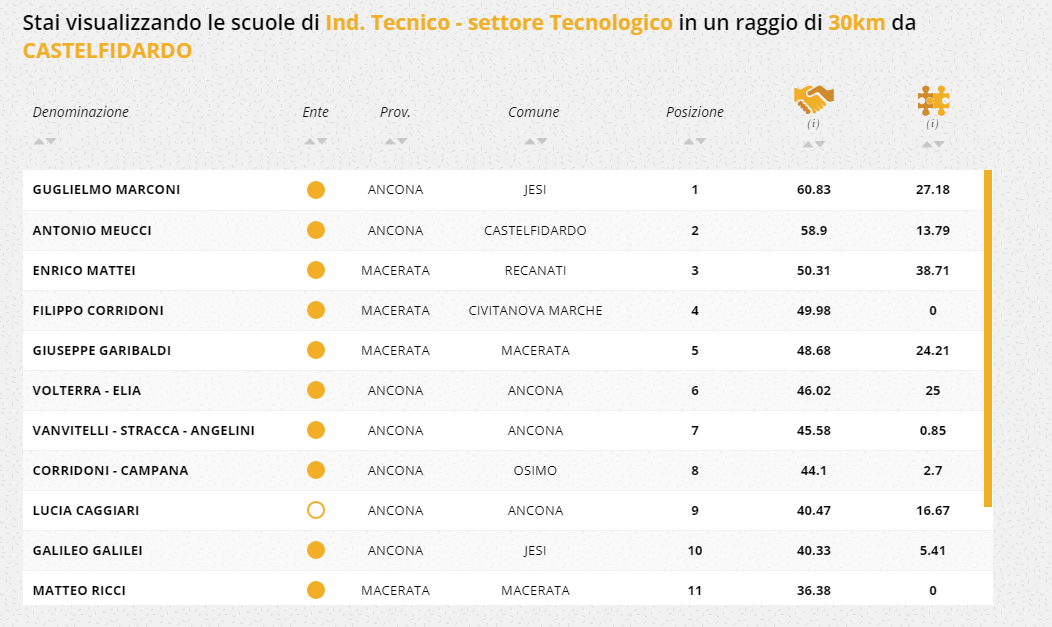The image size is (1052, 627).
Task: Sort by Ente using sort arrows
Action: [315, 141]
